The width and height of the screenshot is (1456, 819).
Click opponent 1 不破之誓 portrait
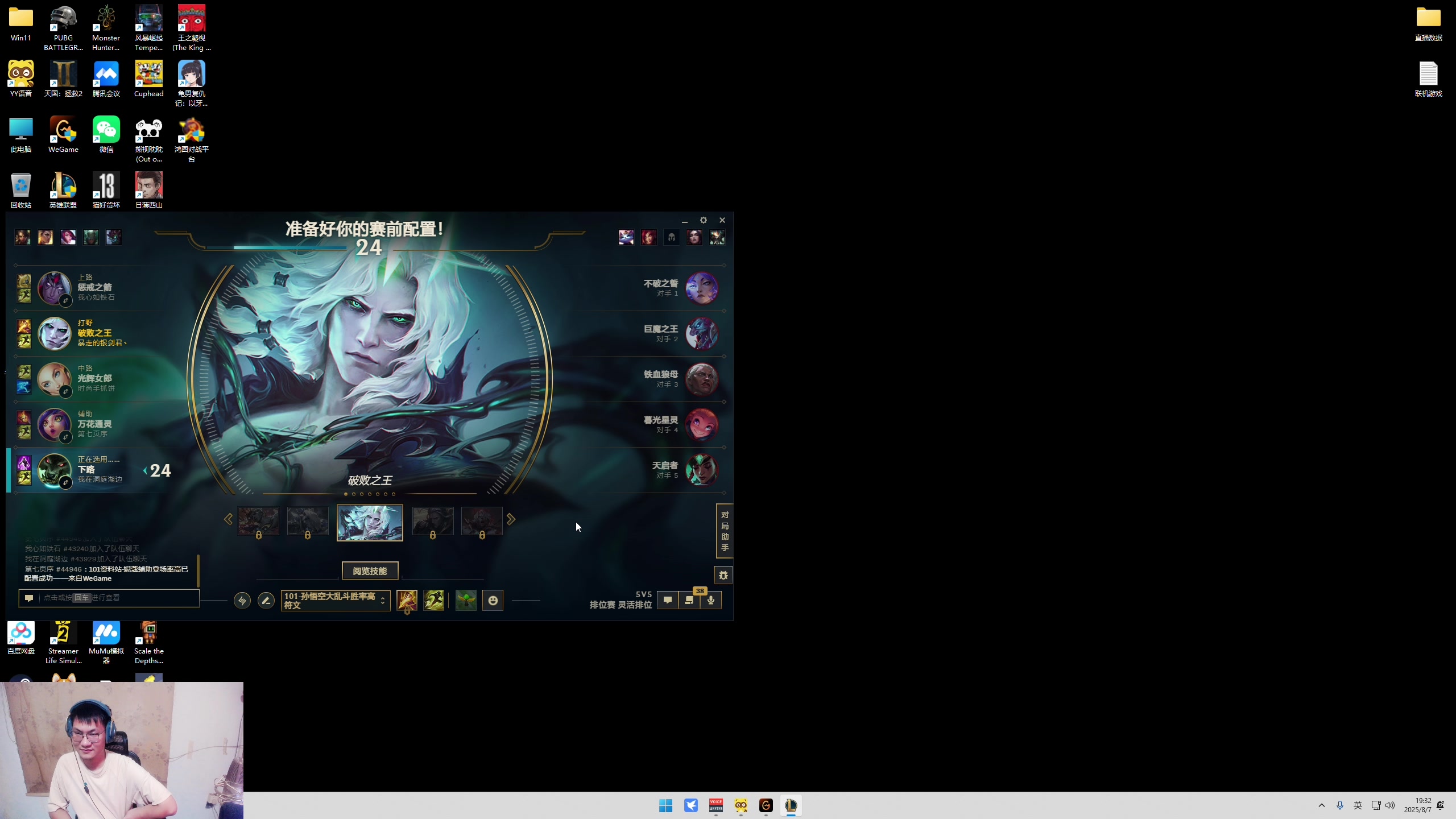tap(702, 288)
